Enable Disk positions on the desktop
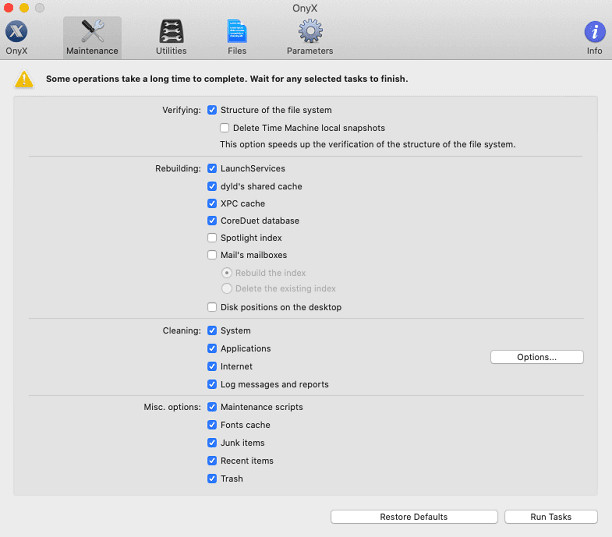 (x=212, y=307)
